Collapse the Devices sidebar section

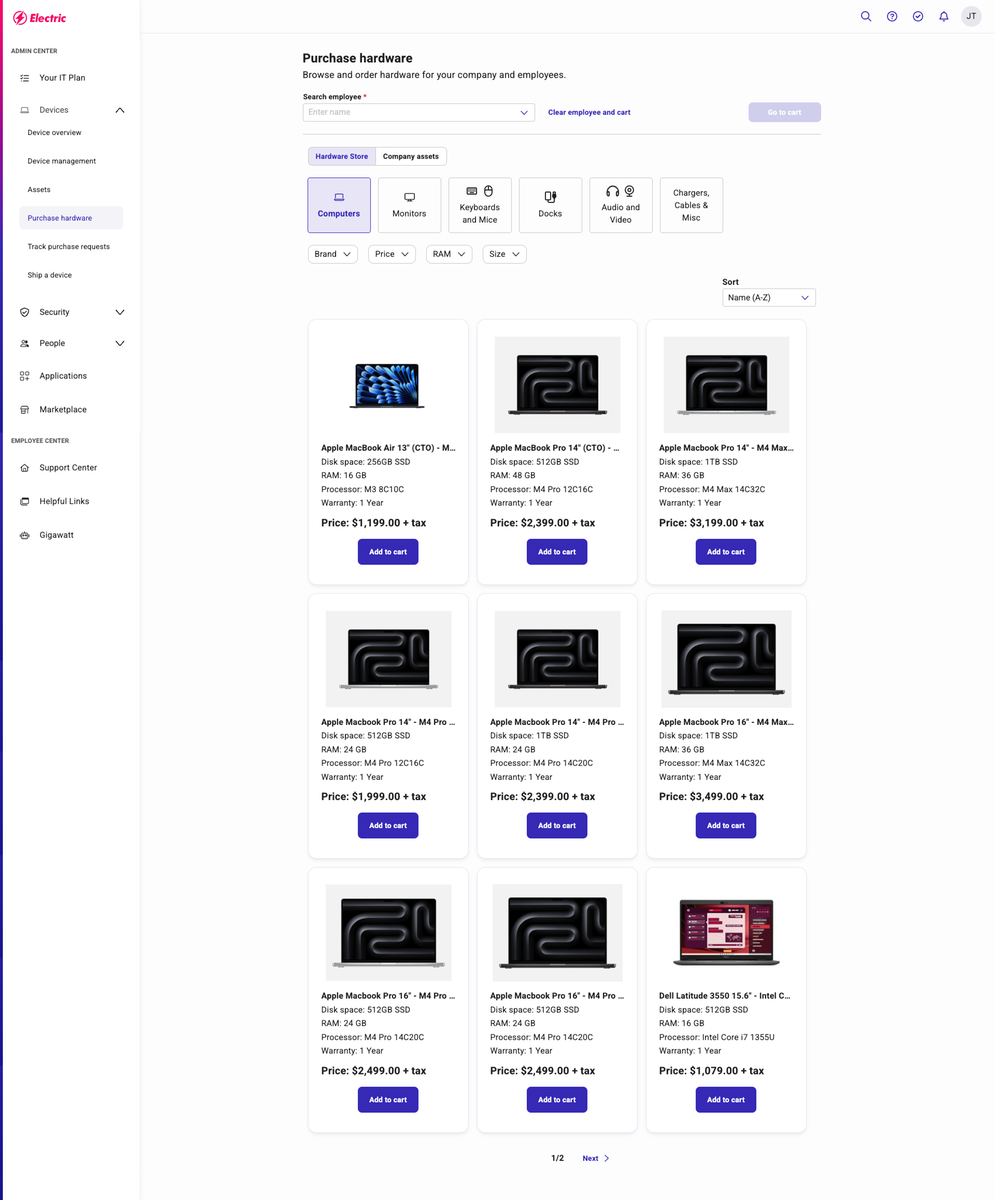click(119, 110)
